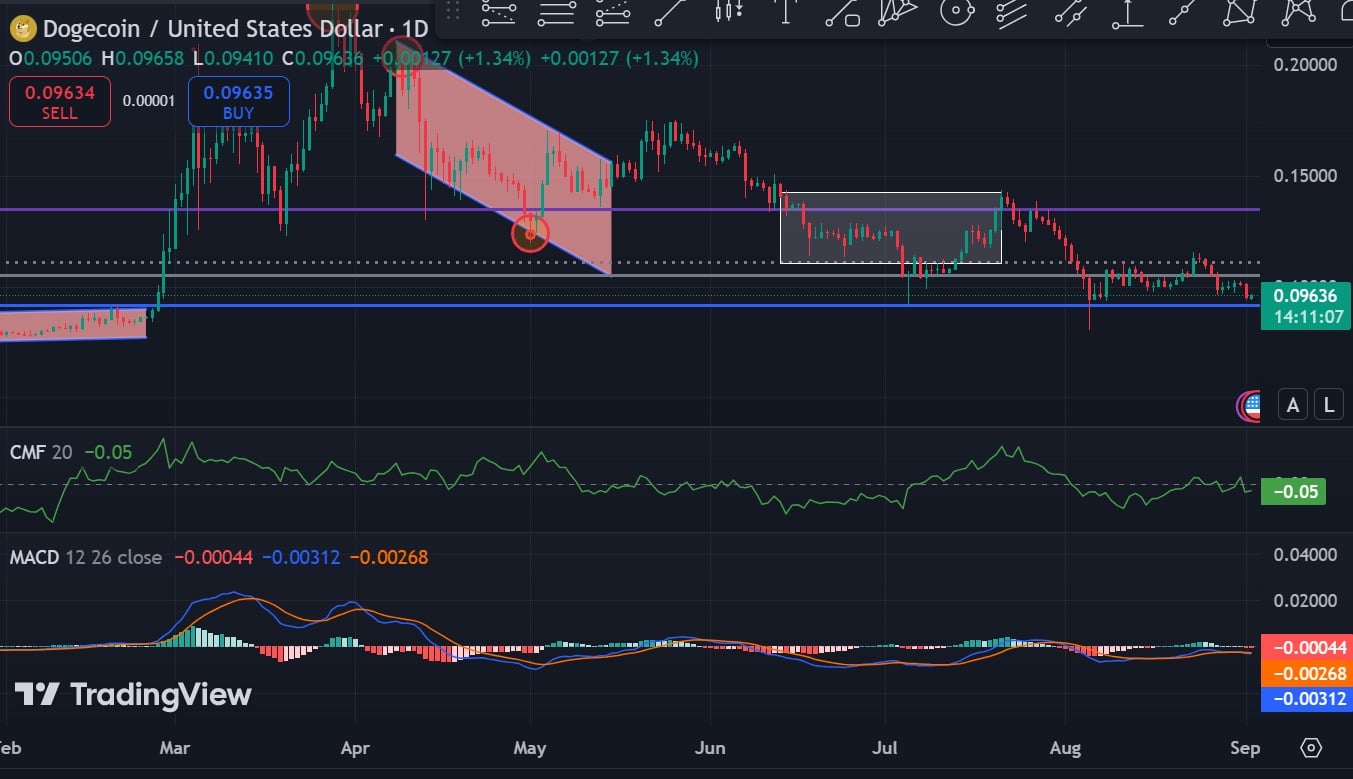Select the candlestick bars pattern tool icon
Image resolution: width=1353 pixels, height=779 pixels.
729,12
